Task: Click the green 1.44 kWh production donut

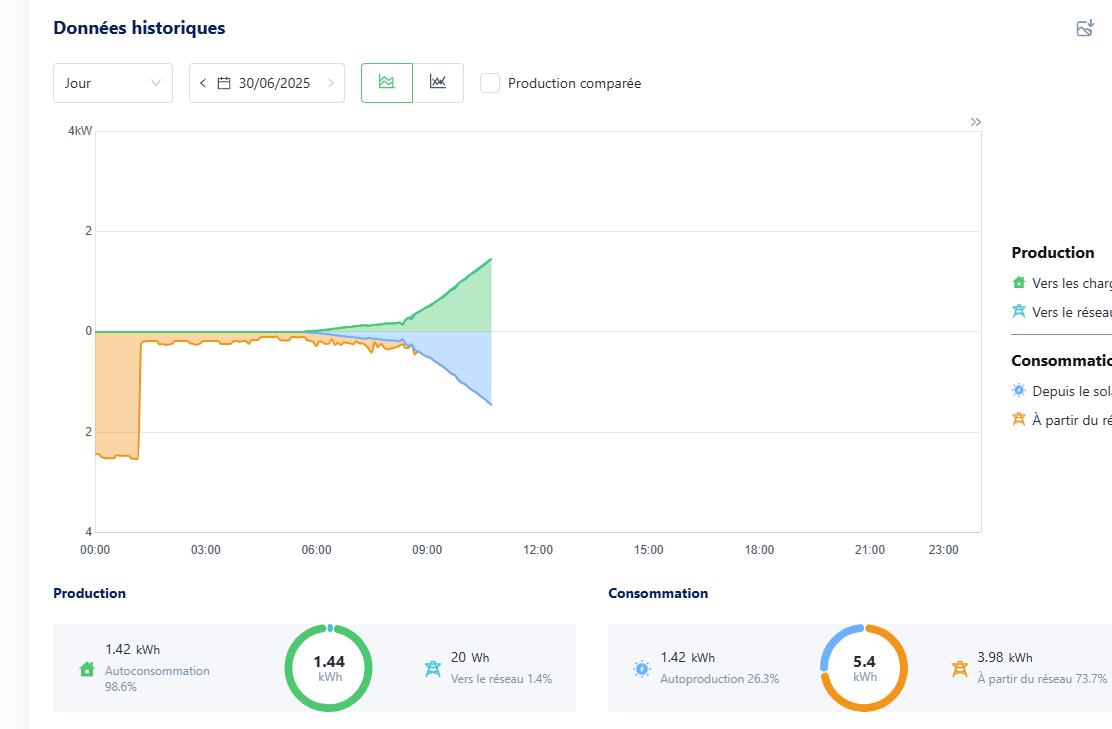Action: [328, 668]
